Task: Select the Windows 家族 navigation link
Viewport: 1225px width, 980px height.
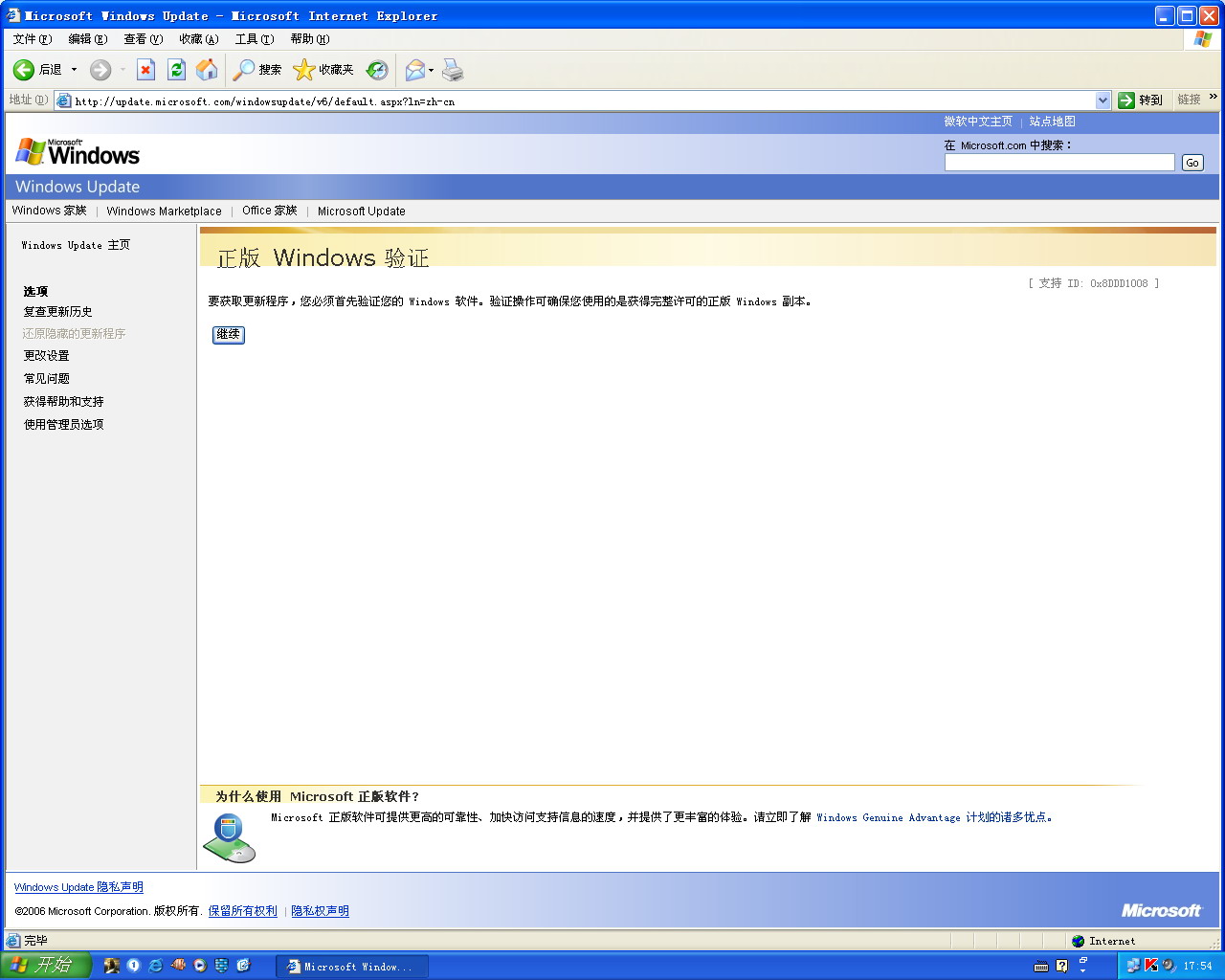Action: coord(50,211)
